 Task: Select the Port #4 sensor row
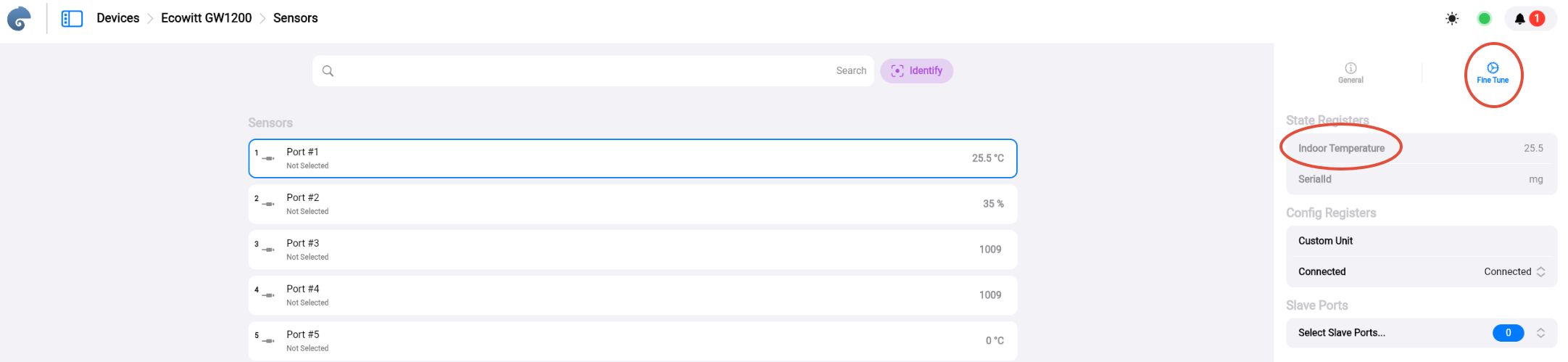coord(632,295)
